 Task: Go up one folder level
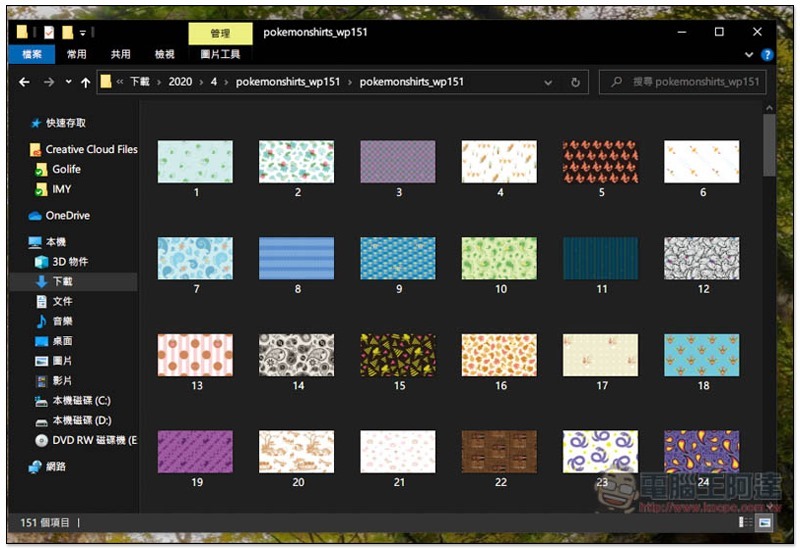[85, 82]
